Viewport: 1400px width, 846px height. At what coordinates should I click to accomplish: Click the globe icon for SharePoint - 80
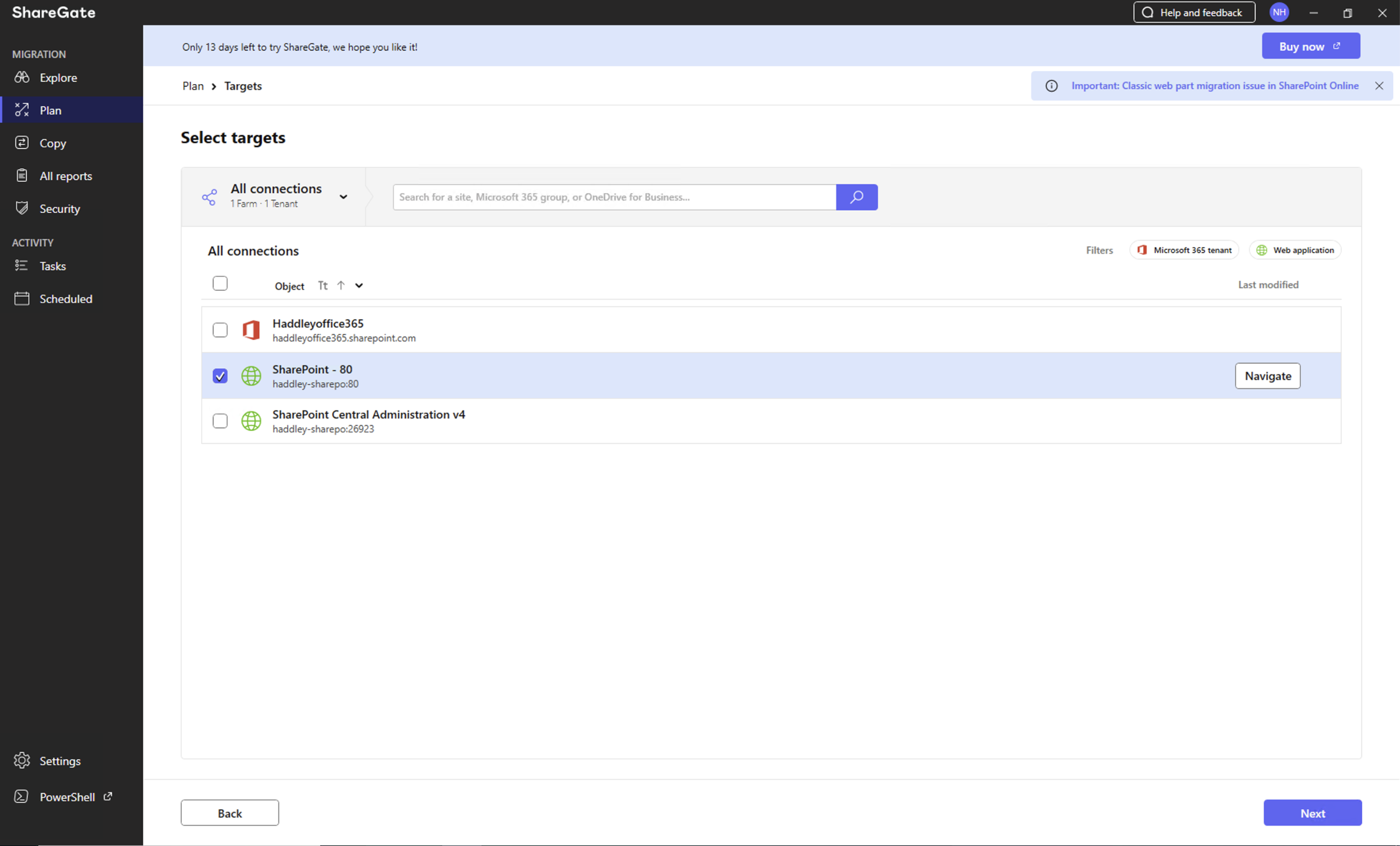(x=251, y=376)
